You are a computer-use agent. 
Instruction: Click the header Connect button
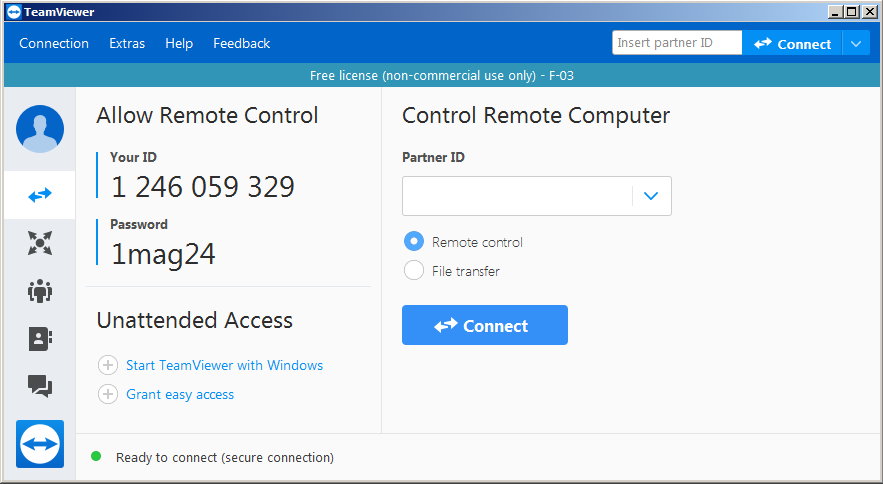792,43
